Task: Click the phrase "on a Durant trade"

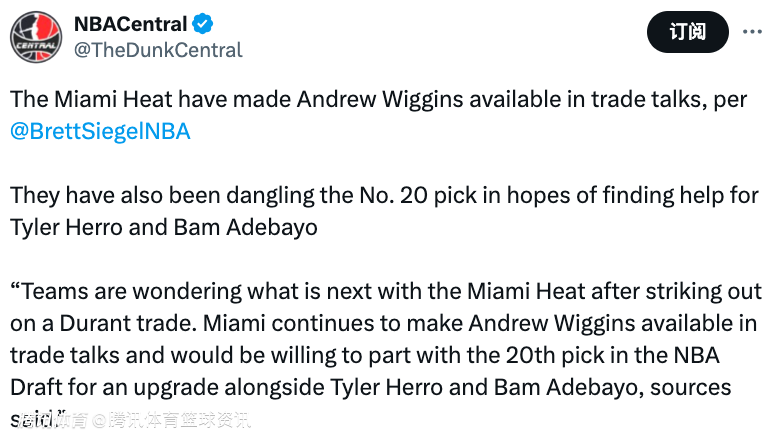Action: click(x=103, y=323)
